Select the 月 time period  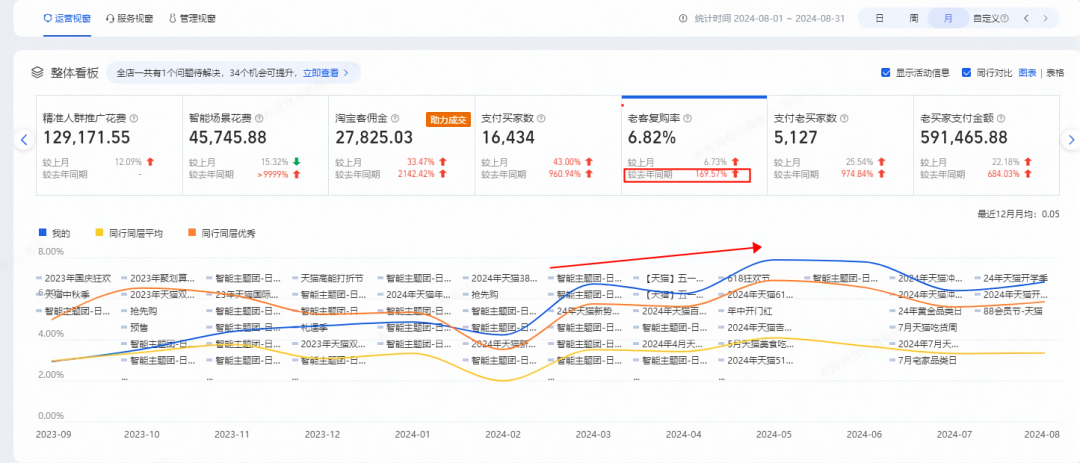pos(948,19)
